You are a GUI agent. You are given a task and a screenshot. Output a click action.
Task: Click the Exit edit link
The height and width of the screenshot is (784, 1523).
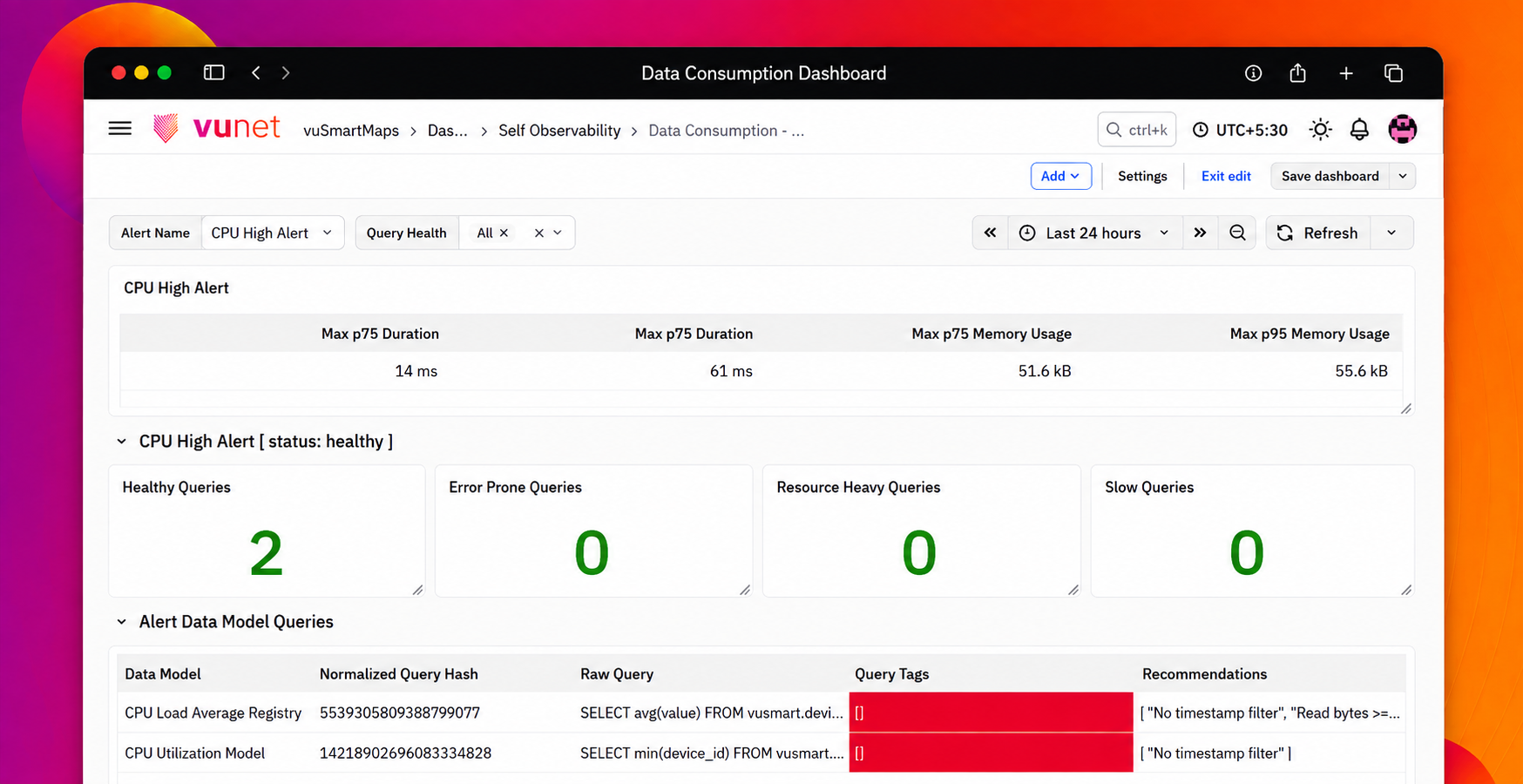click(x=1226, y=176)
